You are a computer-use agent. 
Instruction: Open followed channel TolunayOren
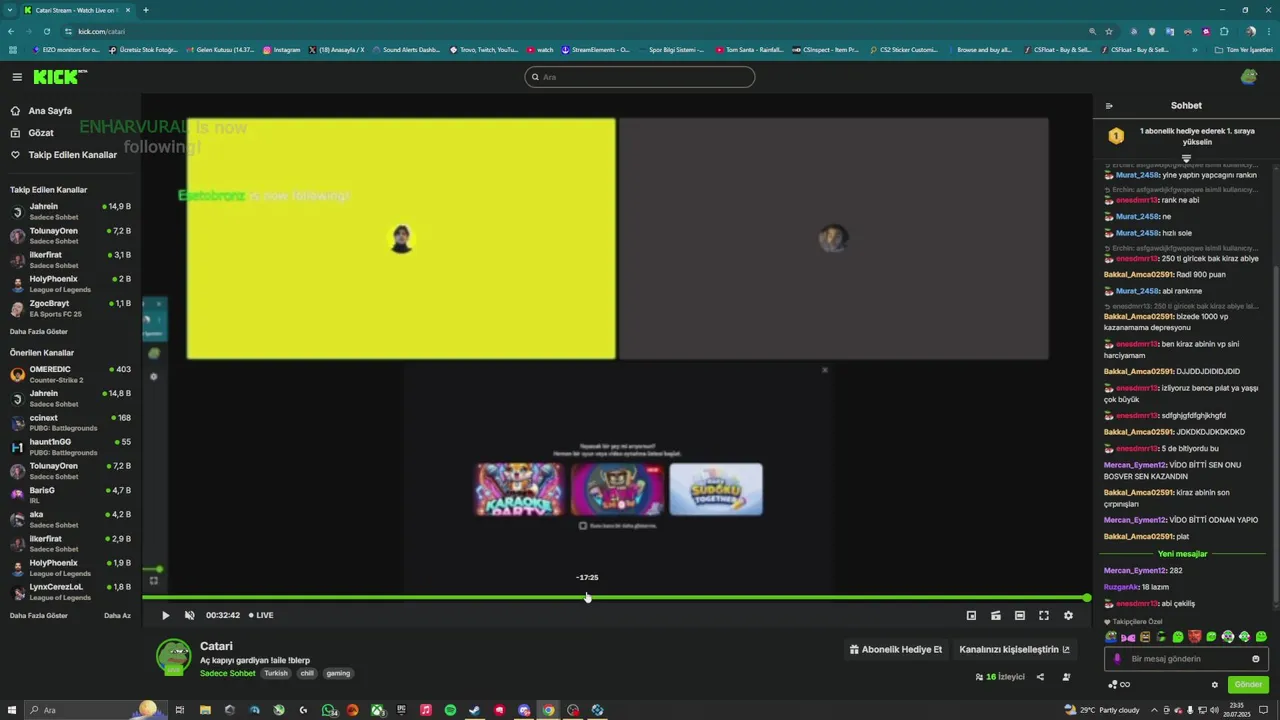coord(70,235)
